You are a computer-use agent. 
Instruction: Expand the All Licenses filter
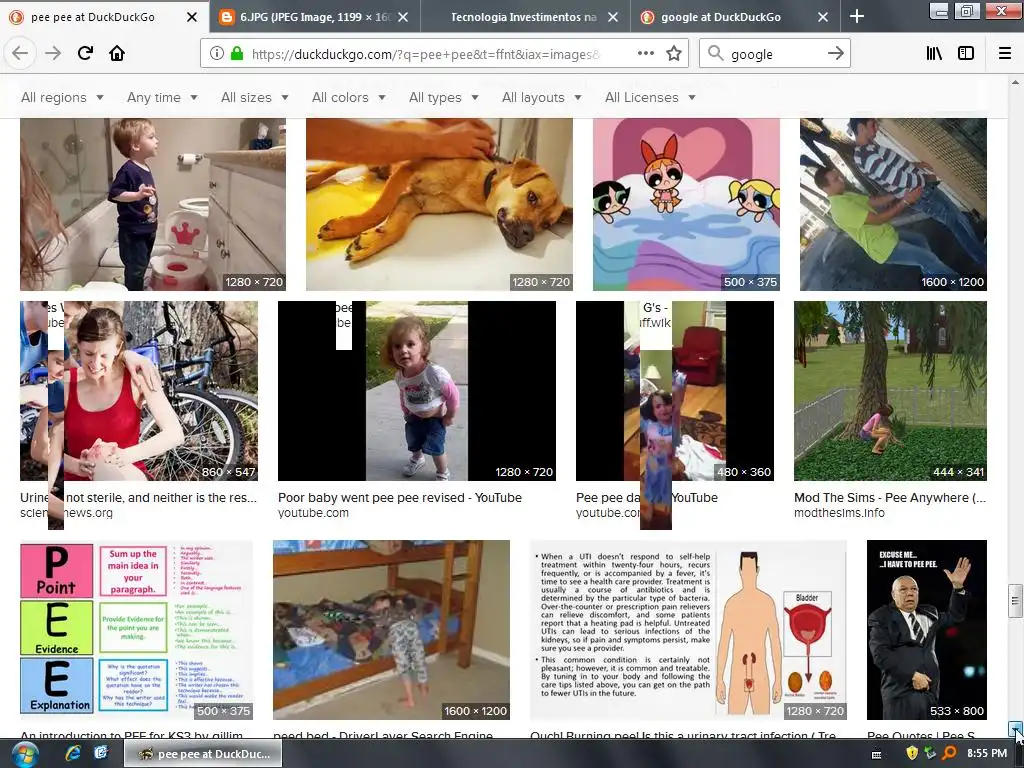coord(650,97)
